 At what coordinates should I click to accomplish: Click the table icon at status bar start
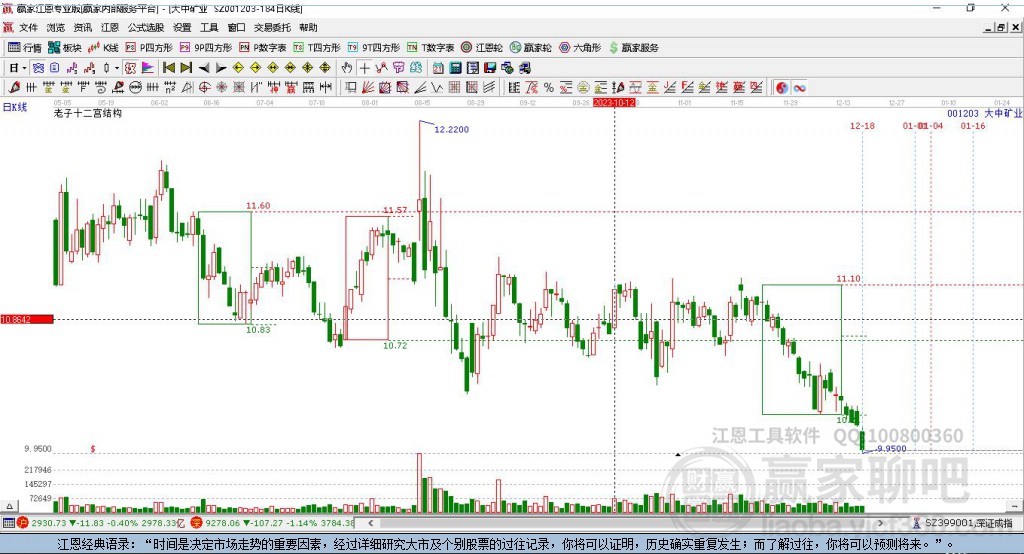click(x=8, y=523)
